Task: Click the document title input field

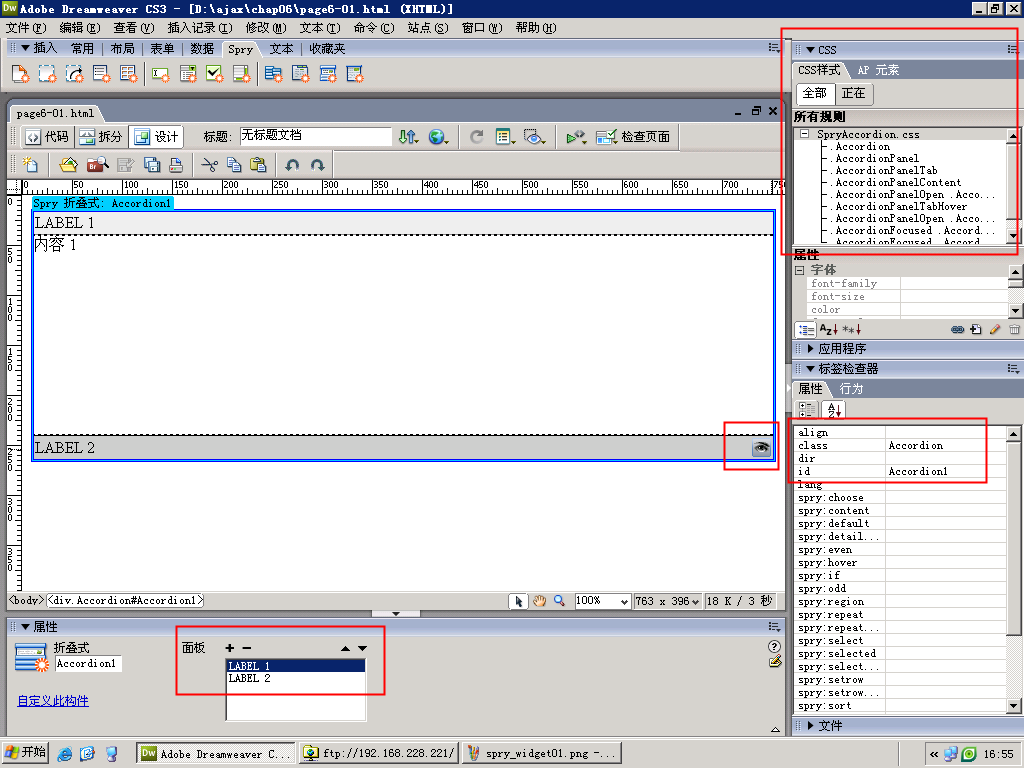Action: pyautogui.click(x=313, y=136)
